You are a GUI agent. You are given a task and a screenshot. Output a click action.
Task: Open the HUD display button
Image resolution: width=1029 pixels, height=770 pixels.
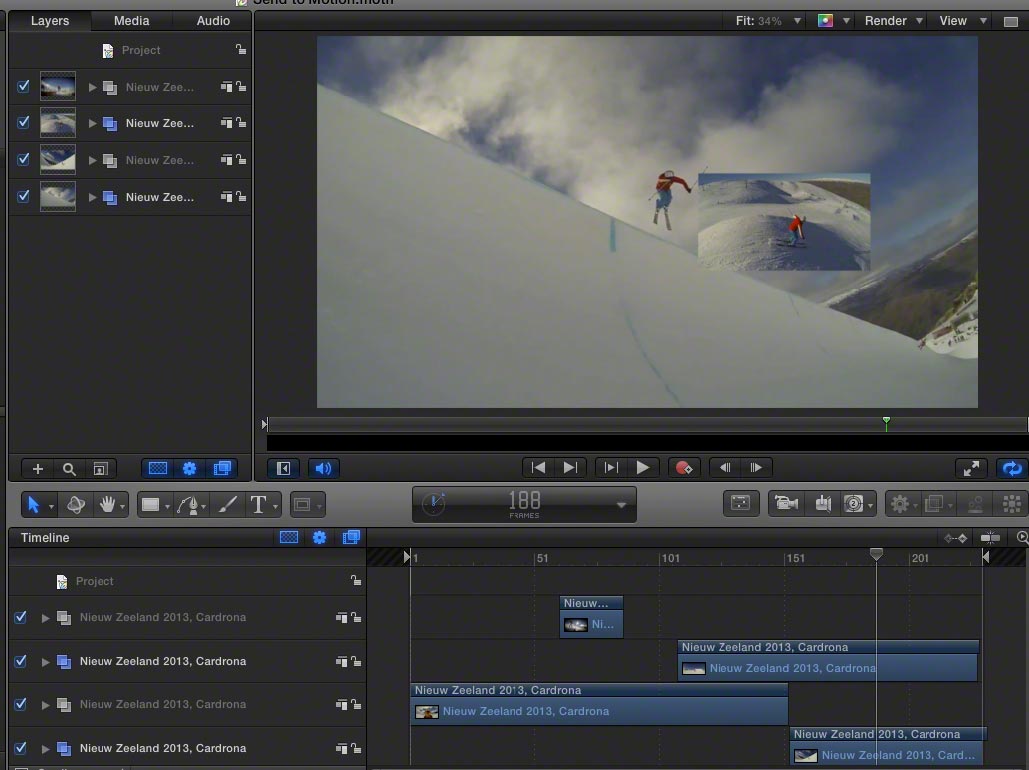740,503
